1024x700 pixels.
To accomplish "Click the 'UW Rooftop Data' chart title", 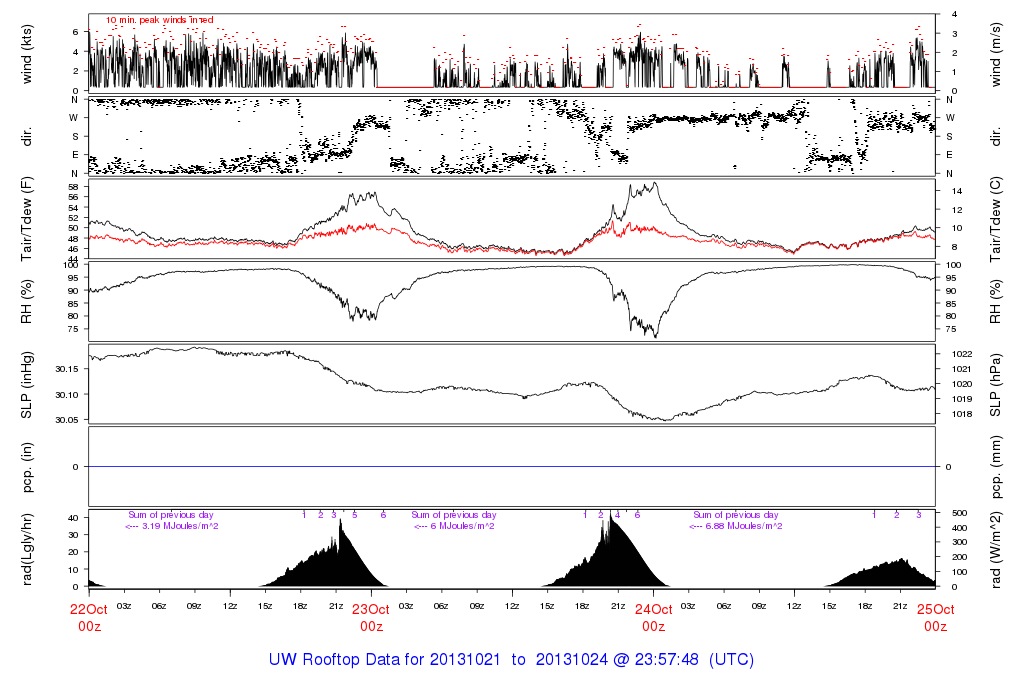I will click(511, 660).
